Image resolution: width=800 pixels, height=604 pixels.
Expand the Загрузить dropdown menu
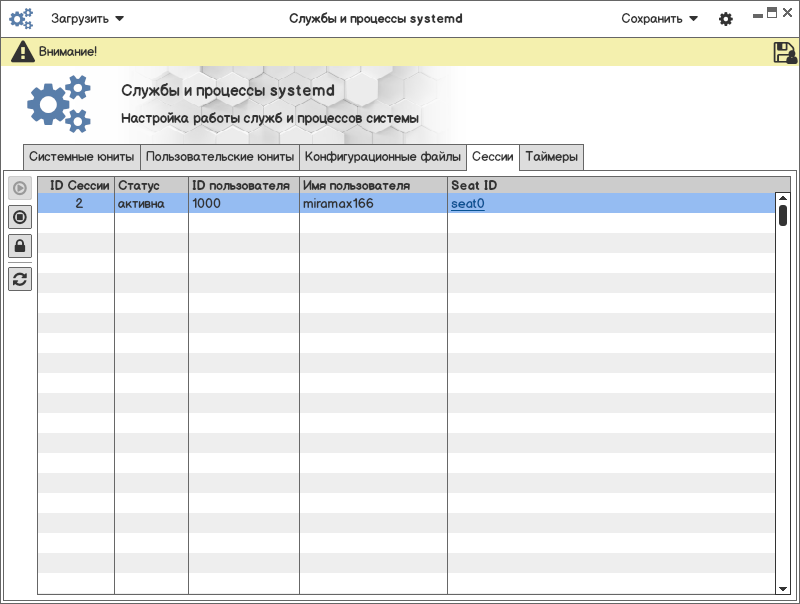pyautogui.click(x=88, y=19)
